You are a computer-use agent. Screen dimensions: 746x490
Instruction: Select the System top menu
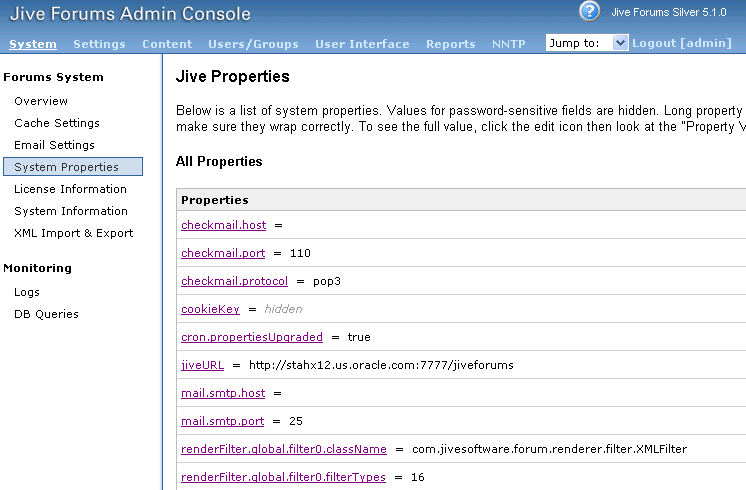click(33, 44)
